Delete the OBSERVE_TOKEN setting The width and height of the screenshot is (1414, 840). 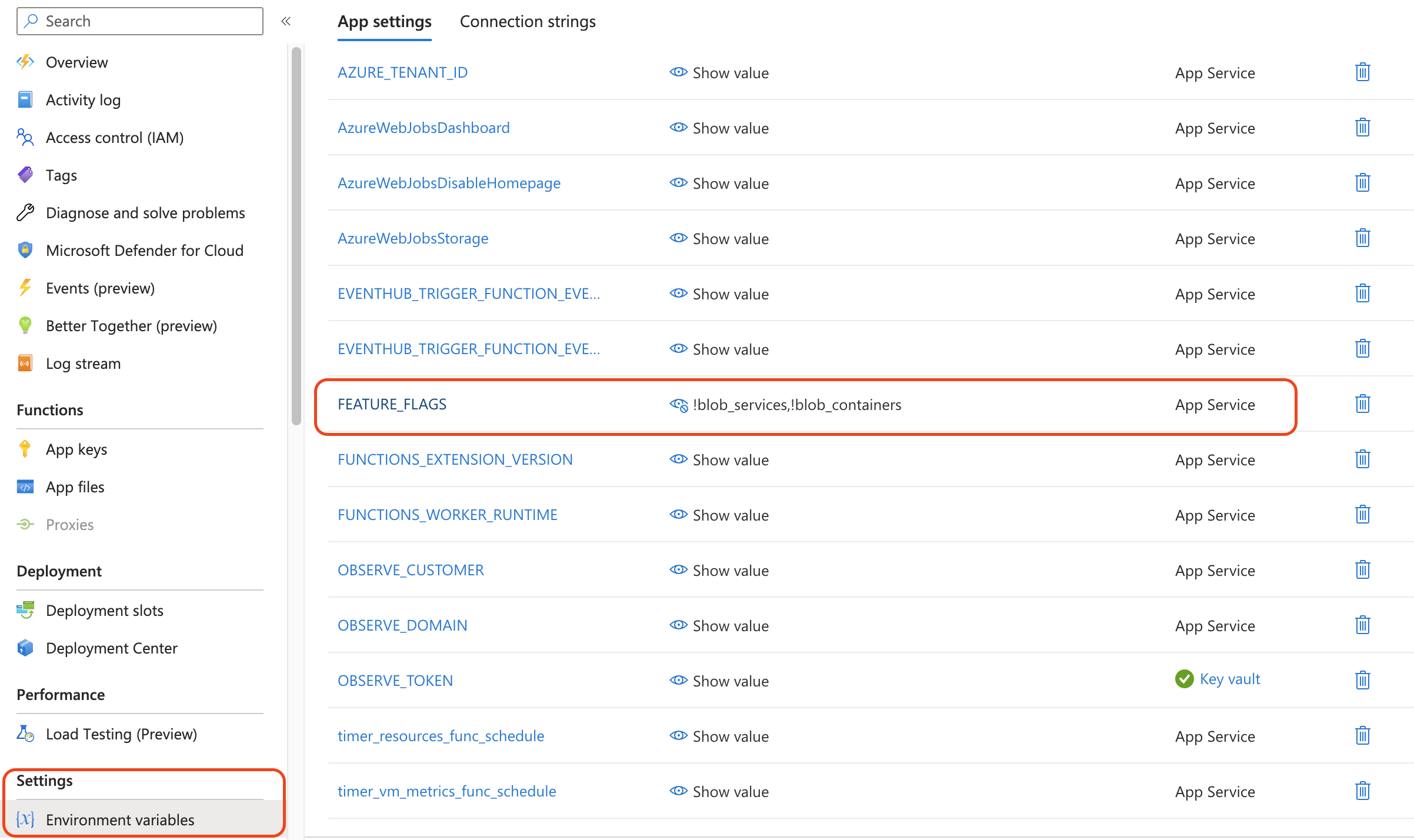pos(1362,681)
